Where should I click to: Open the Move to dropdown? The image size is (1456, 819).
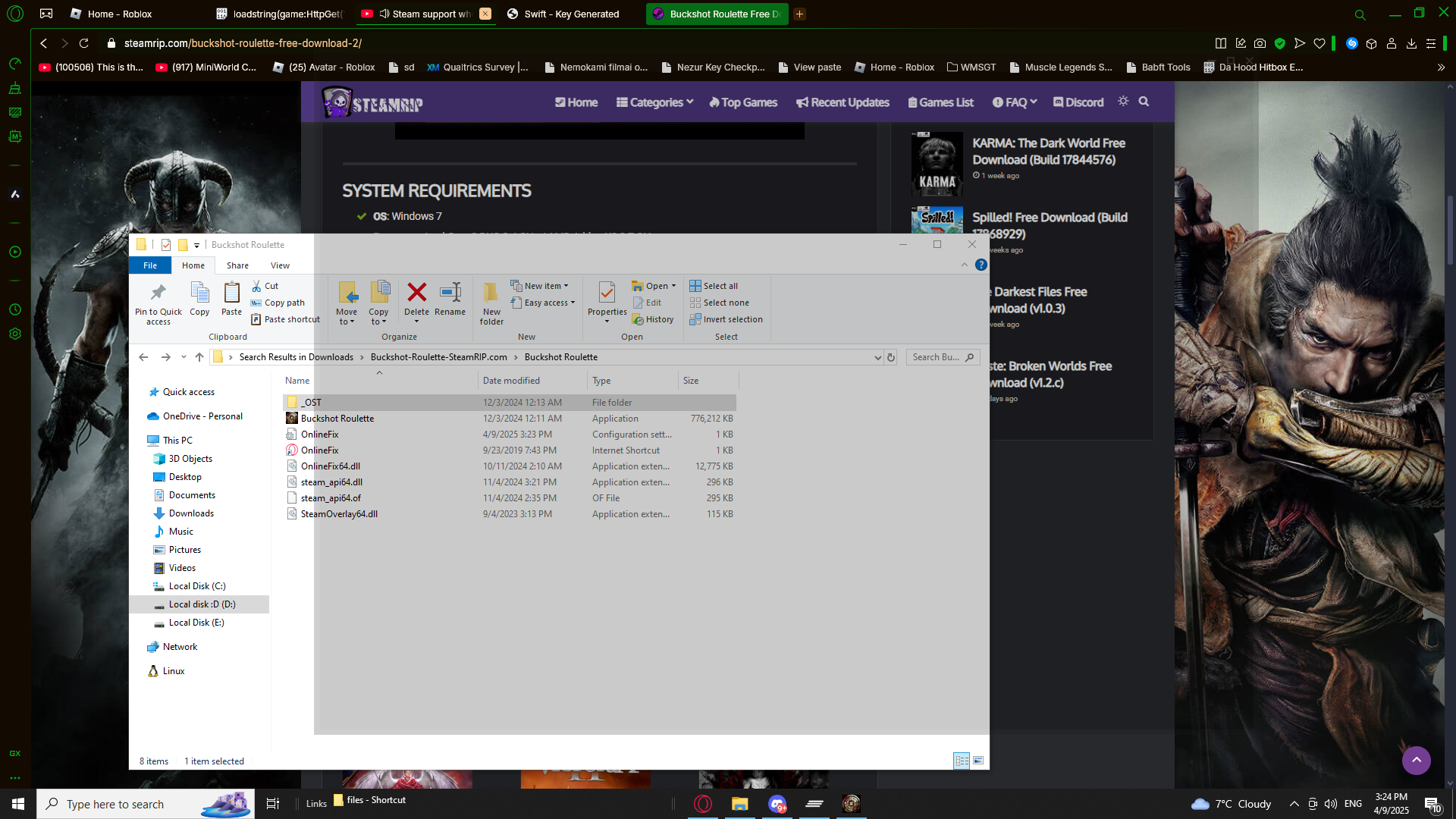pyautogui.click(x=346, y=317)
